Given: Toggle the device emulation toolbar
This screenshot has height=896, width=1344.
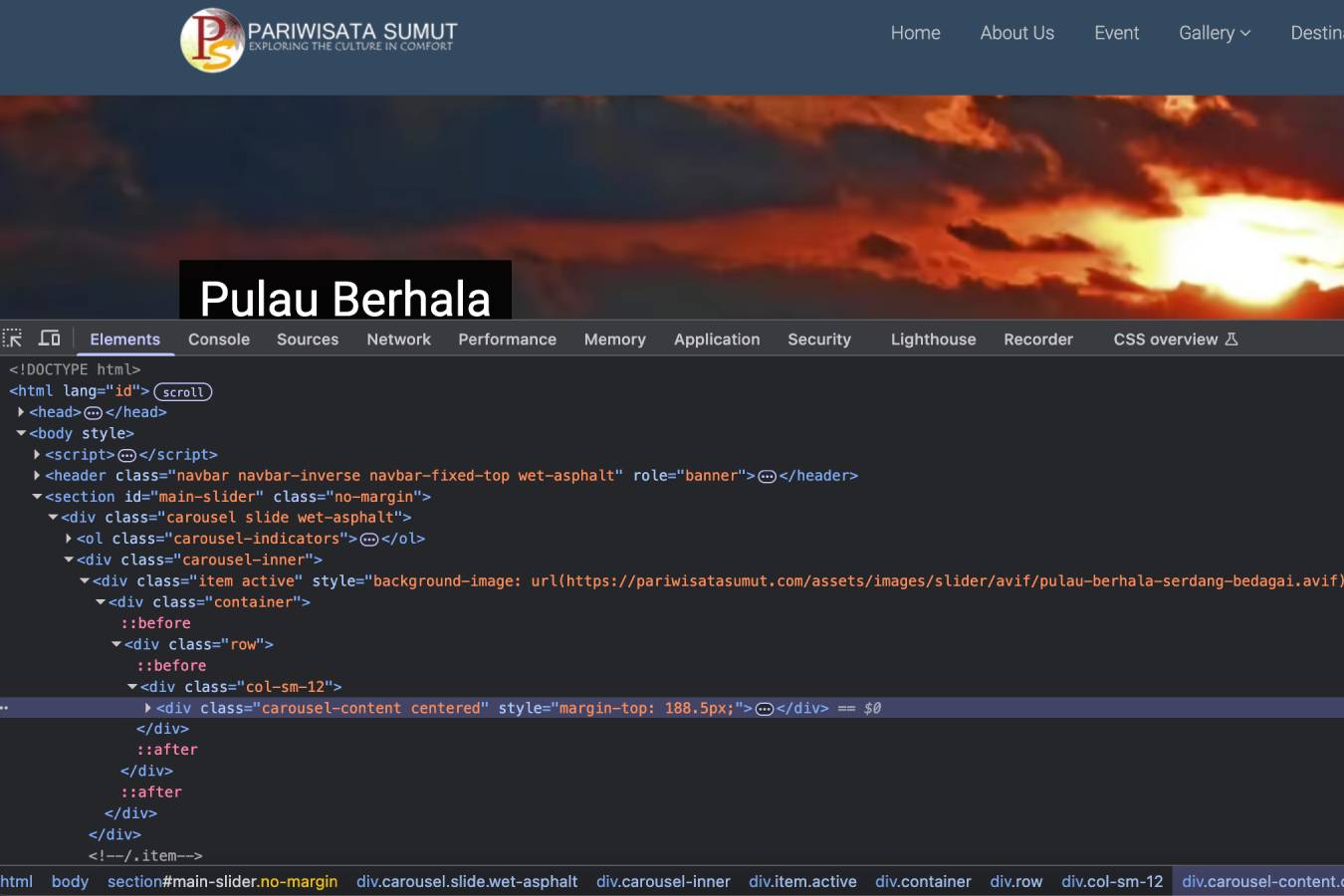Looking at the screenshot, I should click(49, 336).
